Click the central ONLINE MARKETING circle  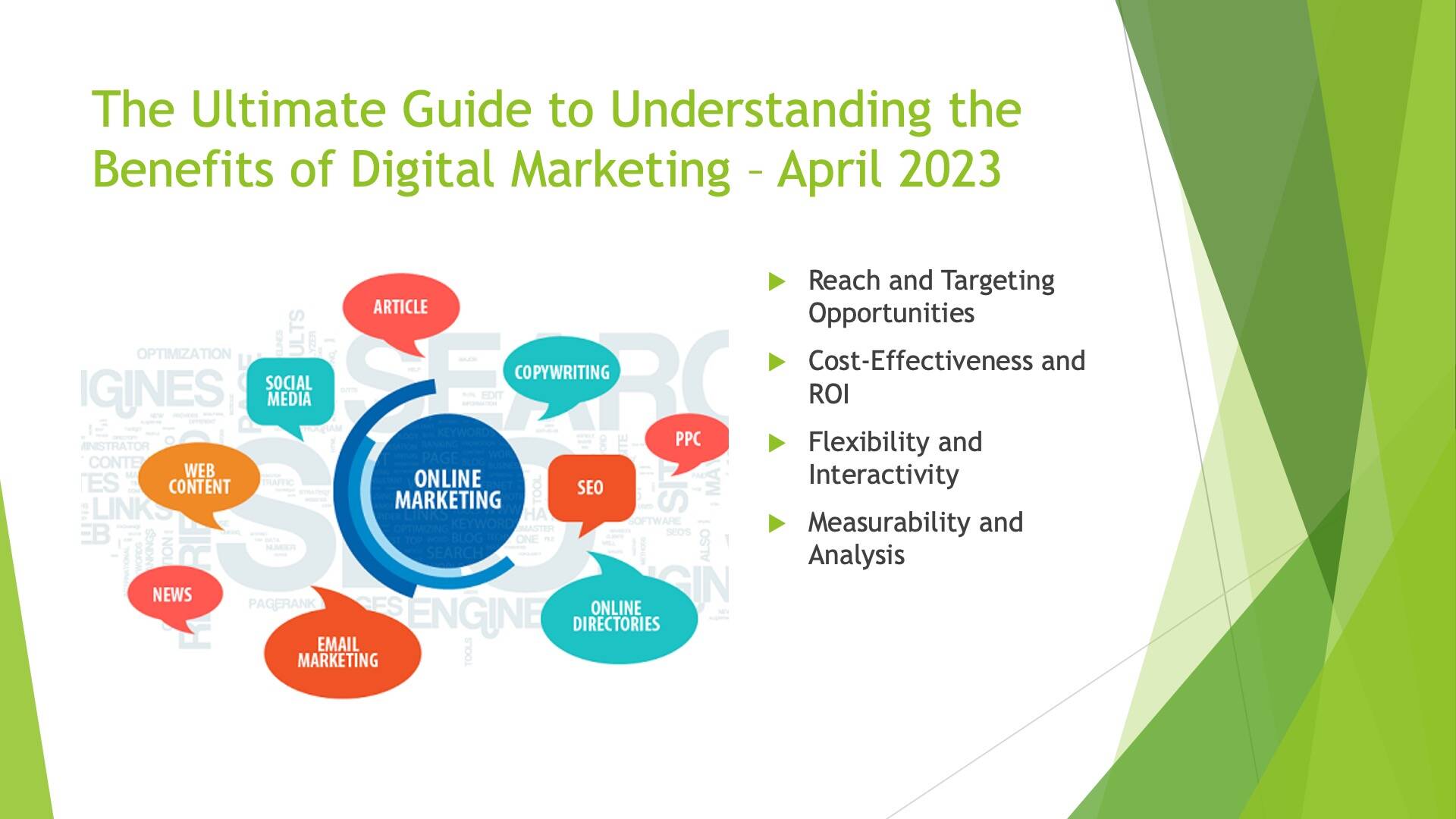pos(447,490)
